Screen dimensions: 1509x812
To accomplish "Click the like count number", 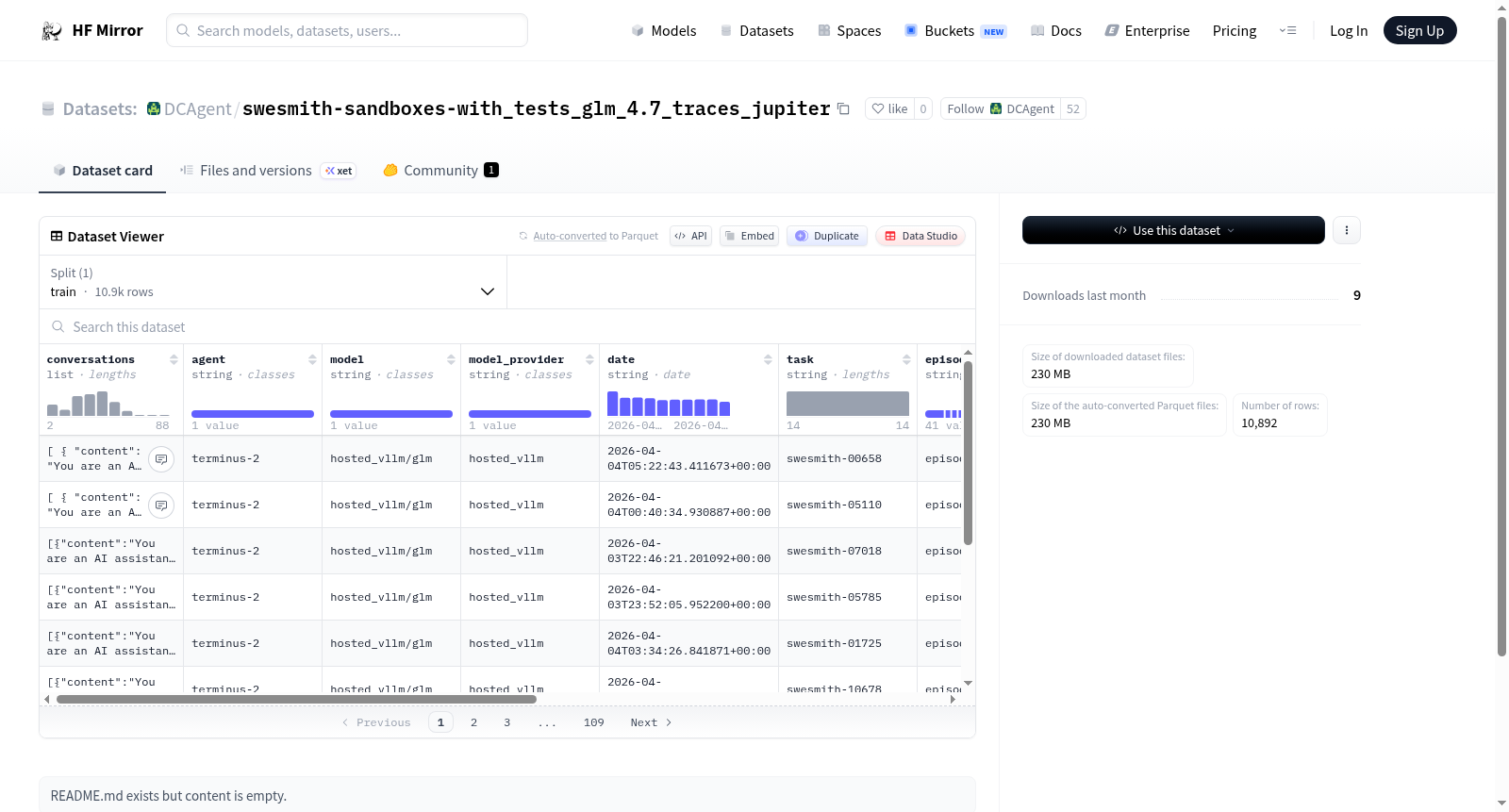I will tap(923, 109).
